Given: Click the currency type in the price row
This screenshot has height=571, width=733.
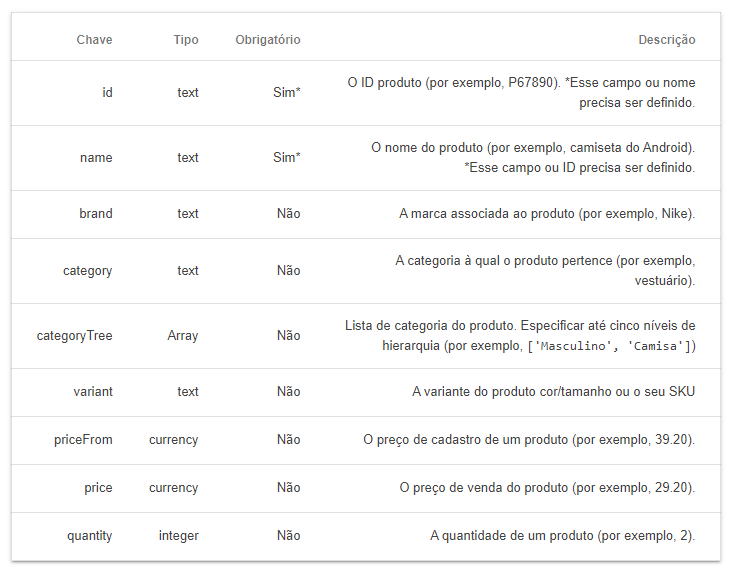Looking at the screenshot, I should click(x=174, y=488).
